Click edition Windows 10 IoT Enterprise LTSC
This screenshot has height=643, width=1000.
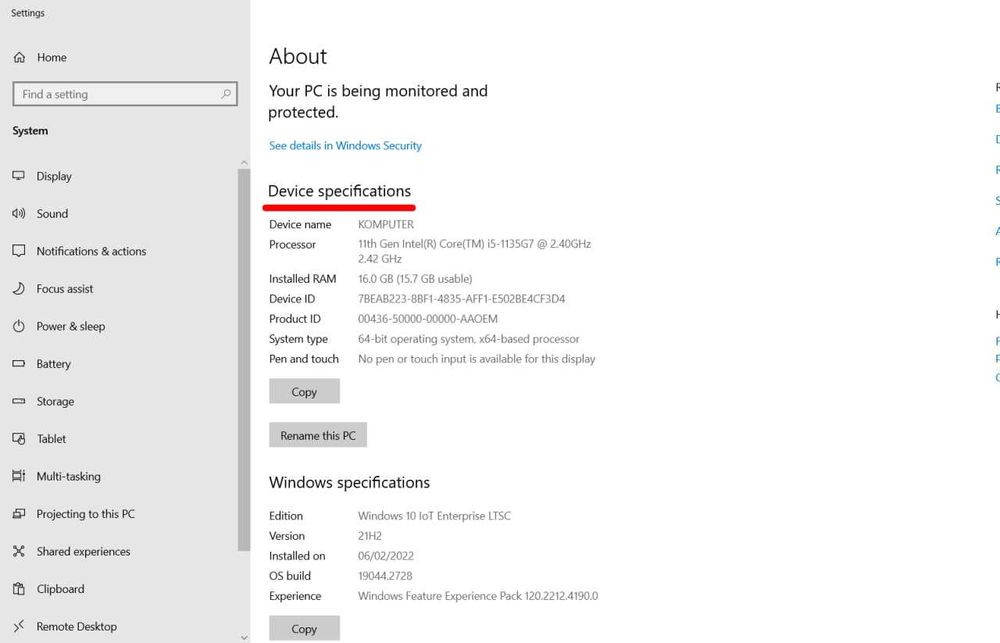click(434, 515)
